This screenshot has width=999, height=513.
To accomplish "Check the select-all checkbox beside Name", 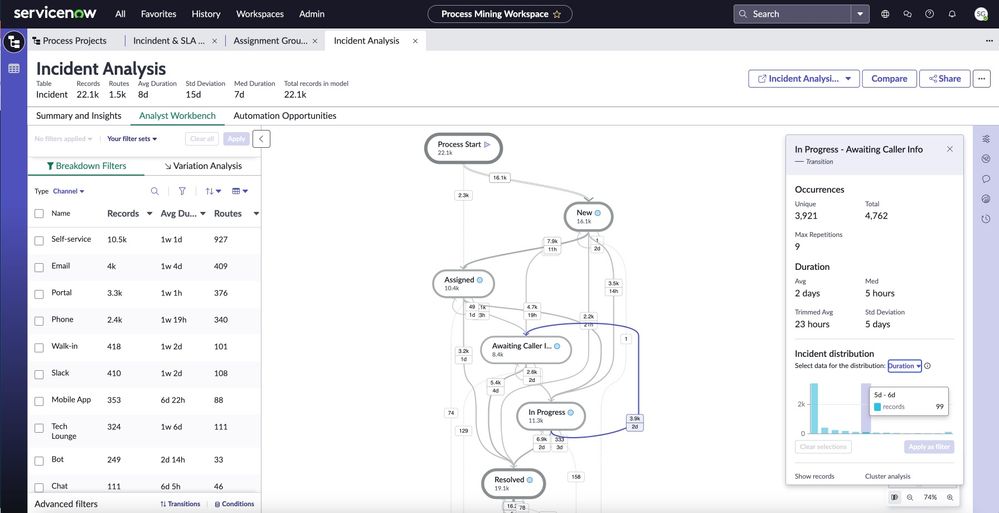I will (39, 213).
